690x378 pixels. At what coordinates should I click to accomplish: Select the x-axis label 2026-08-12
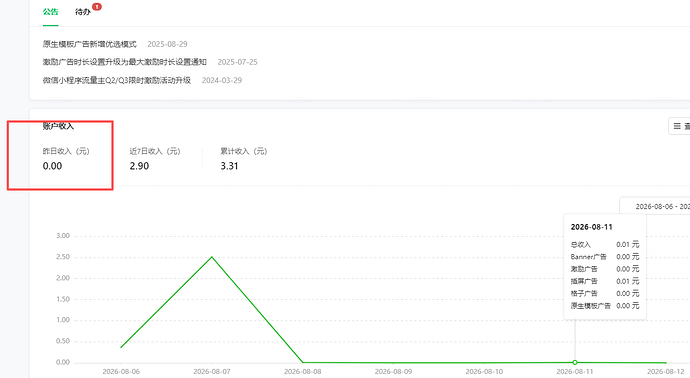tap(666, 372)
